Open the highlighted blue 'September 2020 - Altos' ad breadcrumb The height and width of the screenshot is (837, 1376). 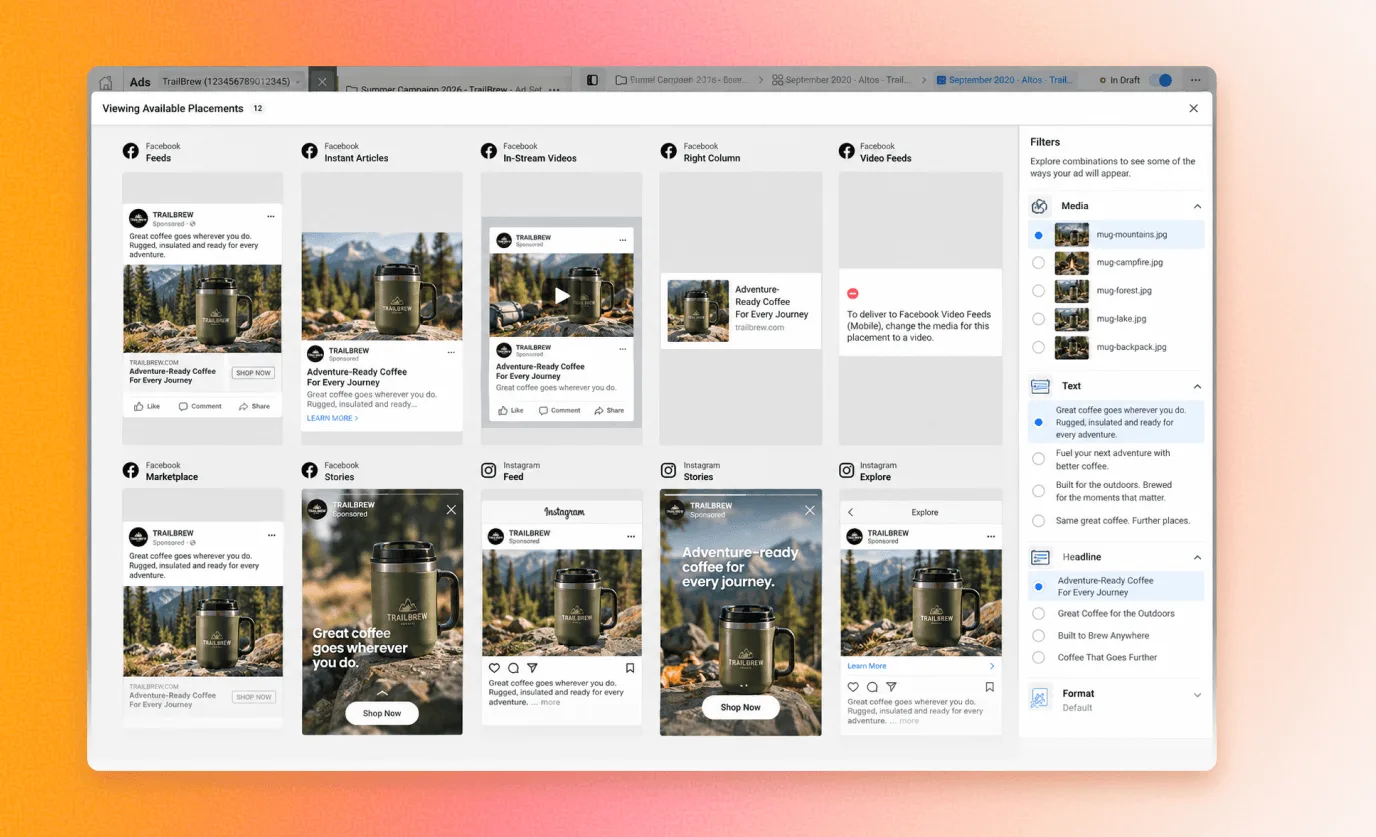coord(1003,80)
